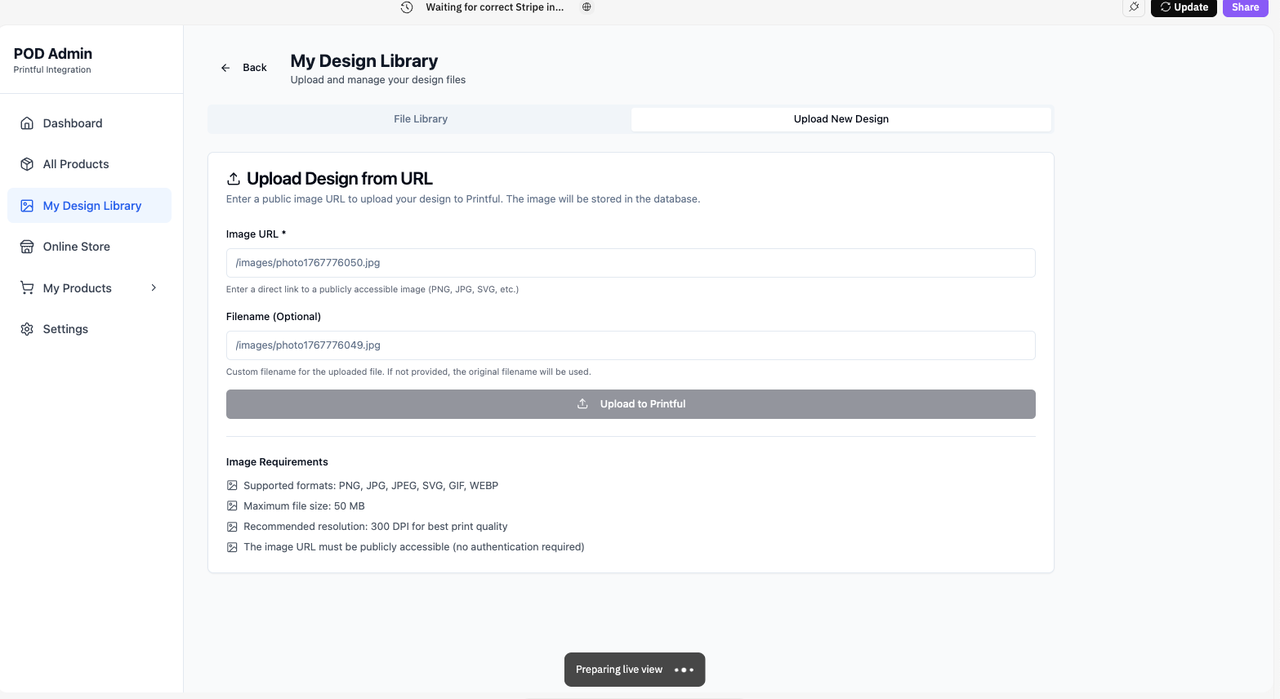Click the Filename (Optional) text field
Screen dimensions: 1280x699
(x=631, y=344)
